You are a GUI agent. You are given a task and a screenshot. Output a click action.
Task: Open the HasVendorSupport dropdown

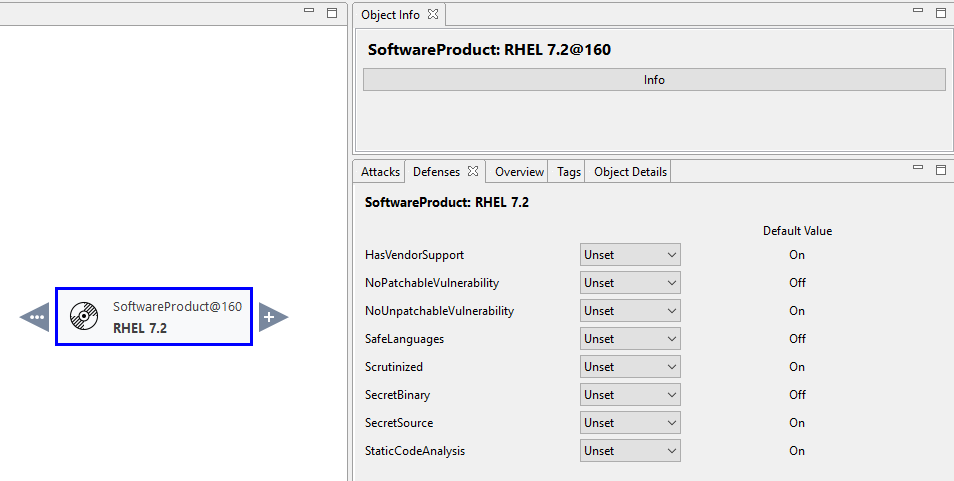pyautogui.click(x=630, y=255)
